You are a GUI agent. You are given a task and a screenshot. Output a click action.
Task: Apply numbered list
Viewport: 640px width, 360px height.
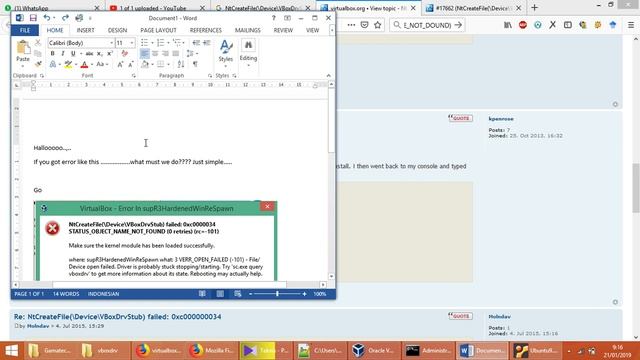point(160,43)
